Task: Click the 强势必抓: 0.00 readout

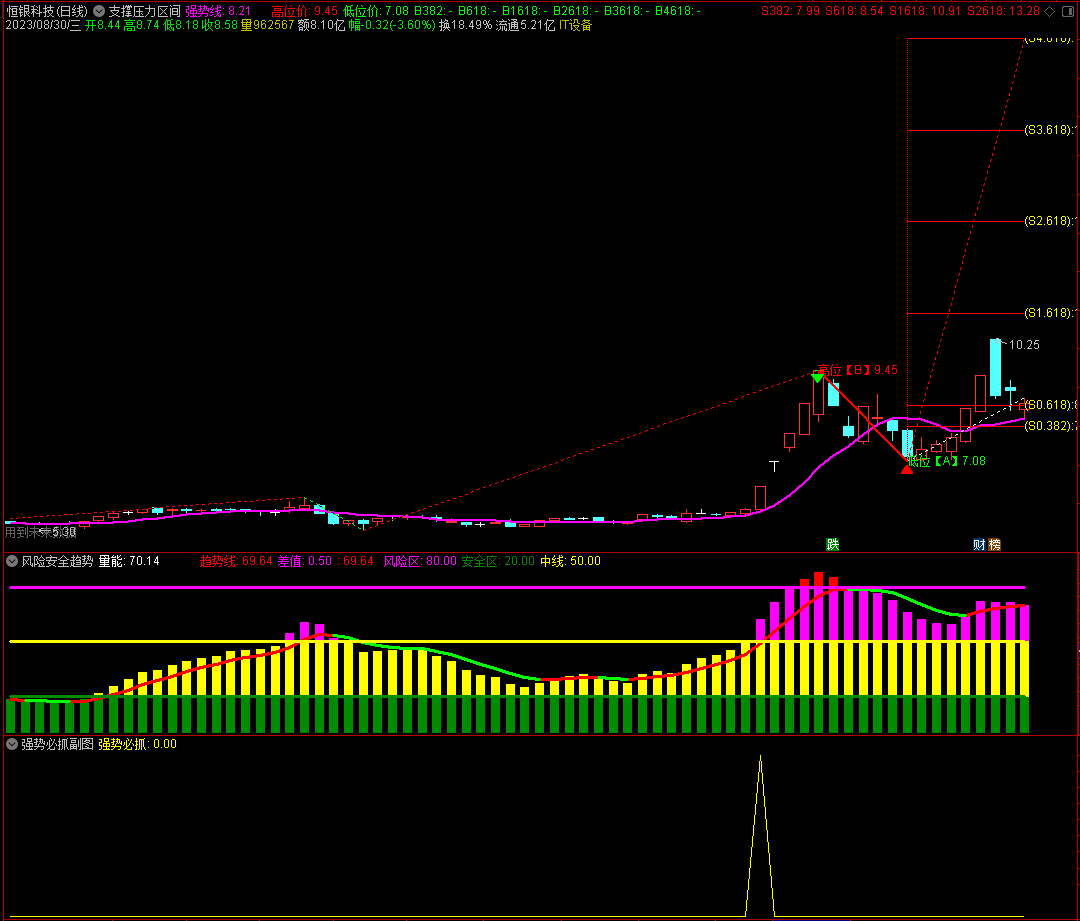Action: [x=137, y=744]
